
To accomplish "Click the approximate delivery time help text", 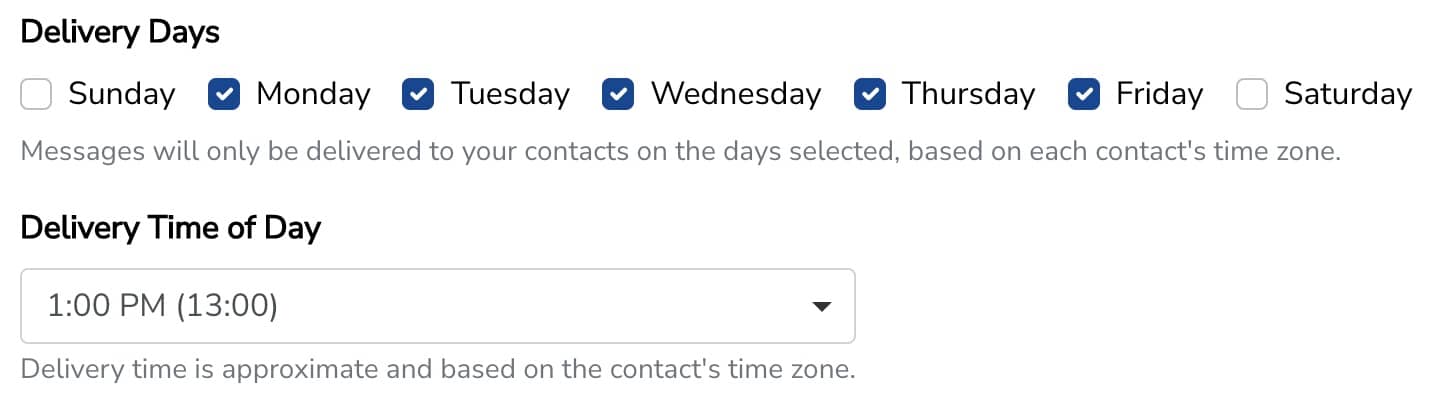I will point(438,369).
